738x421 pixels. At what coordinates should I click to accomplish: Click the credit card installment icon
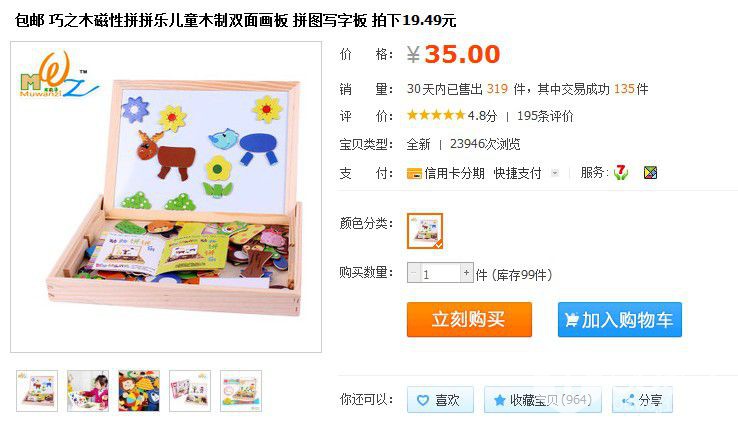[414, 174]
